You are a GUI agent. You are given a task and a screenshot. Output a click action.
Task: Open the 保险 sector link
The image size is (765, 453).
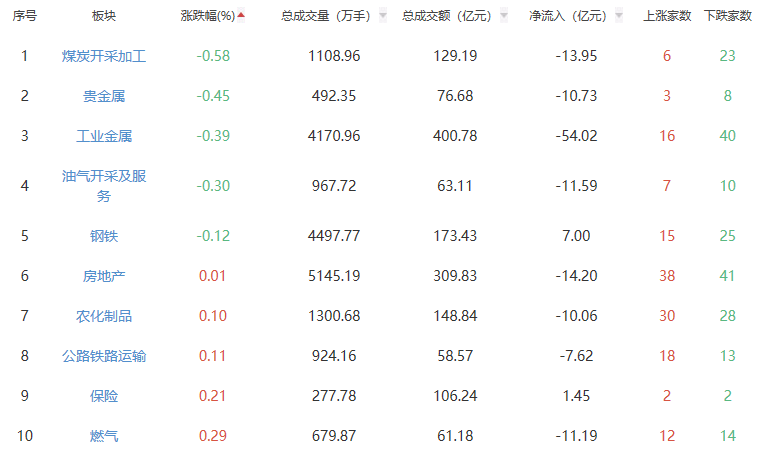tap(104, 396)
